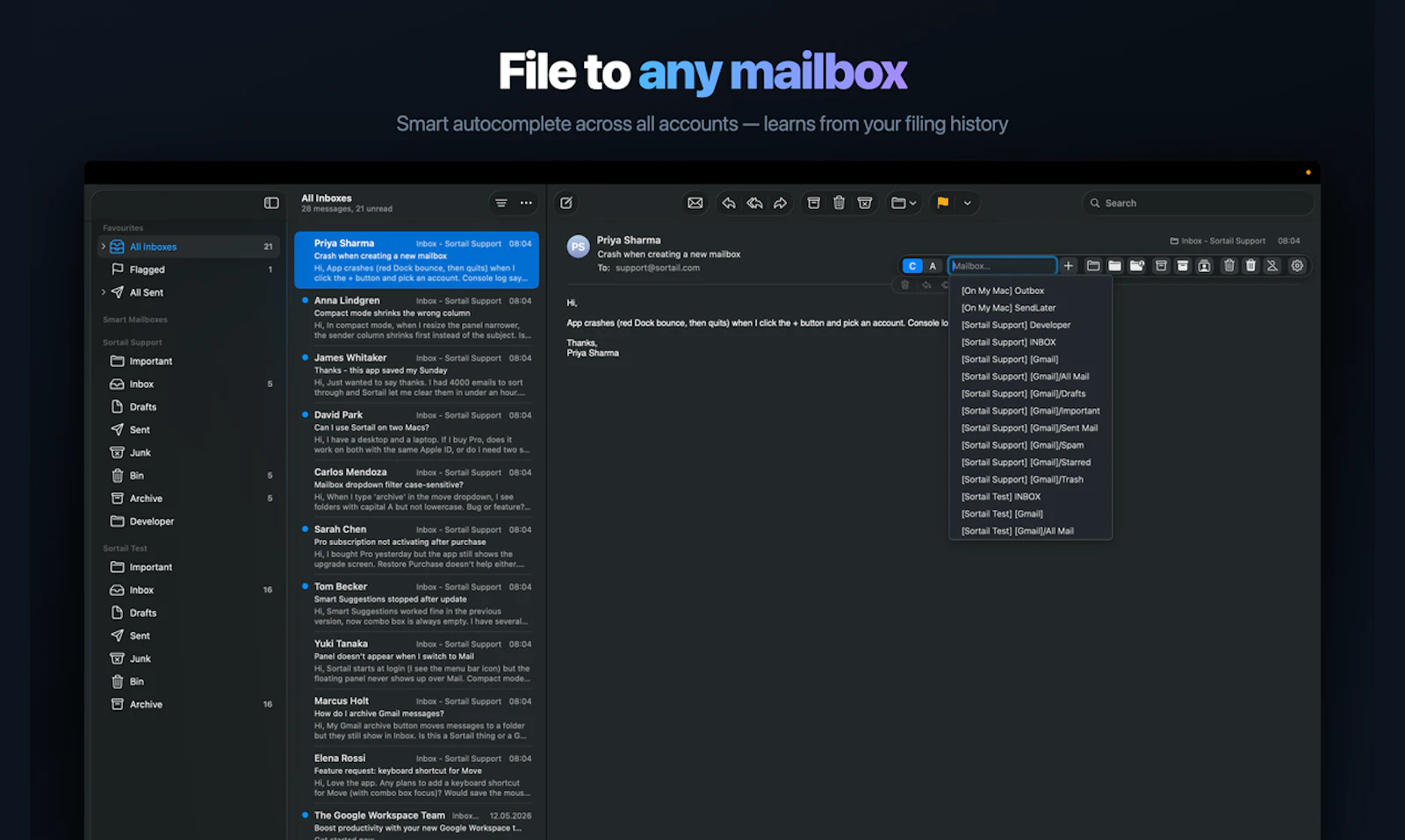Viewport: 1405px width, 840px height.
Task: Click the Search field in the toolbar
Action: [x=1198, y=203]
